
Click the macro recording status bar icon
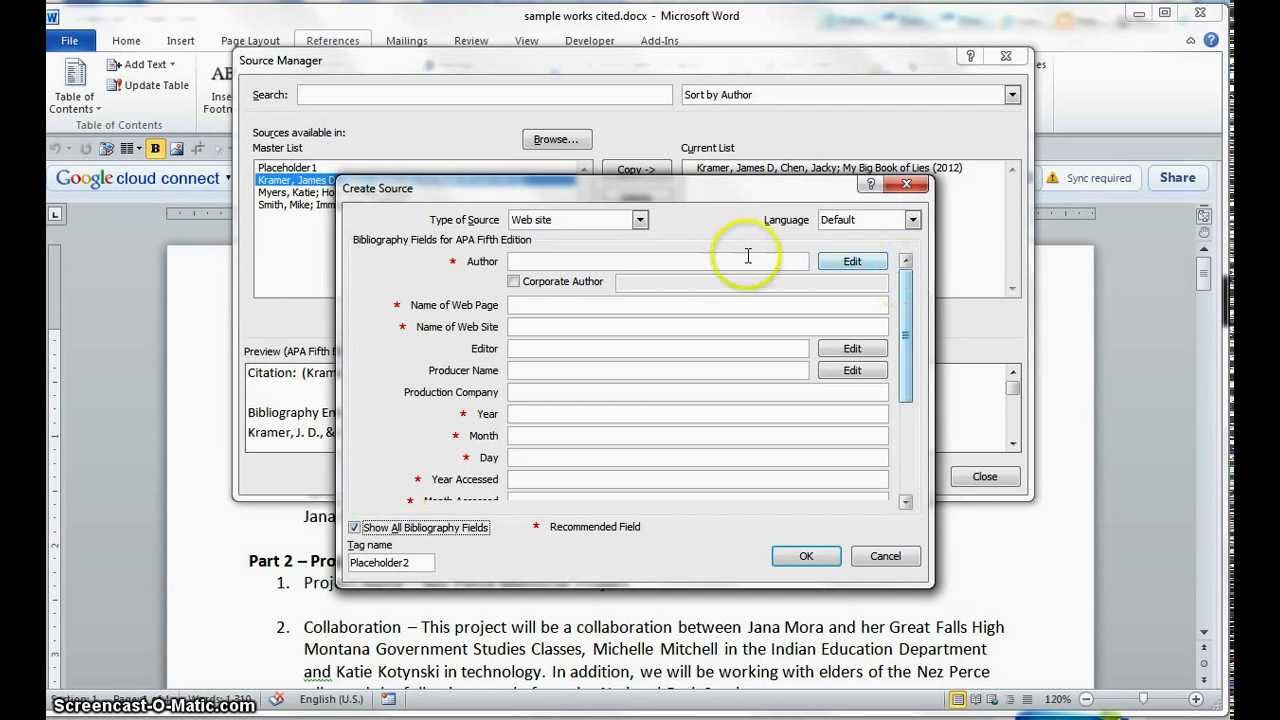click(x=388, y=699)
